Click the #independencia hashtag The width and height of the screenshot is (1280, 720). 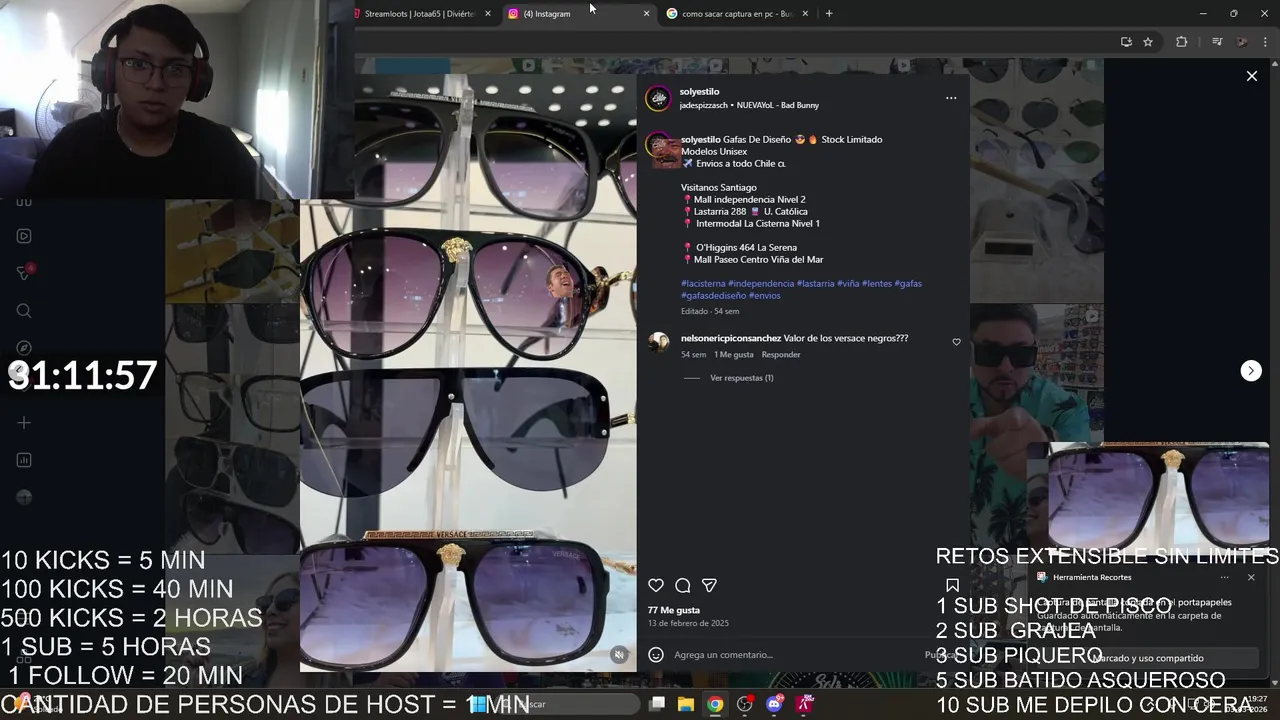(x=761, y=284)
